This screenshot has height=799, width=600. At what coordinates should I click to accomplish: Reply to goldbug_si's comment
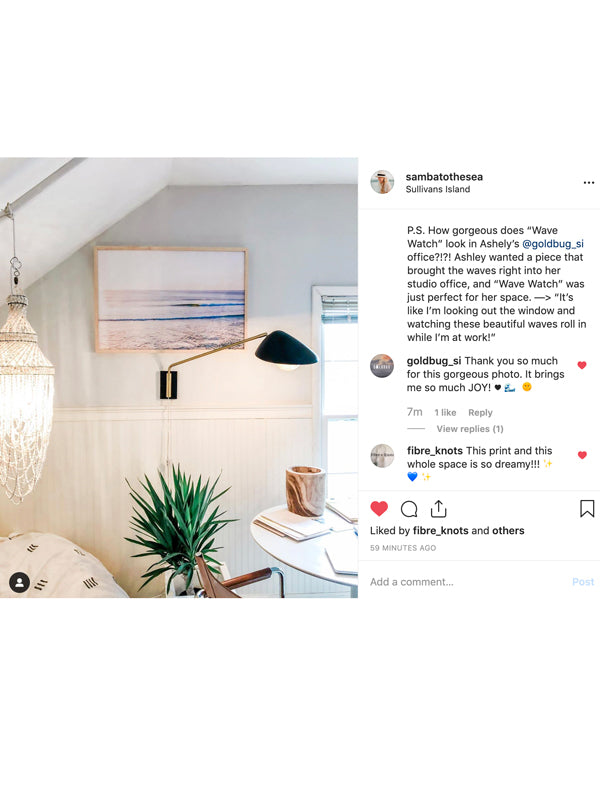[480, 412]
